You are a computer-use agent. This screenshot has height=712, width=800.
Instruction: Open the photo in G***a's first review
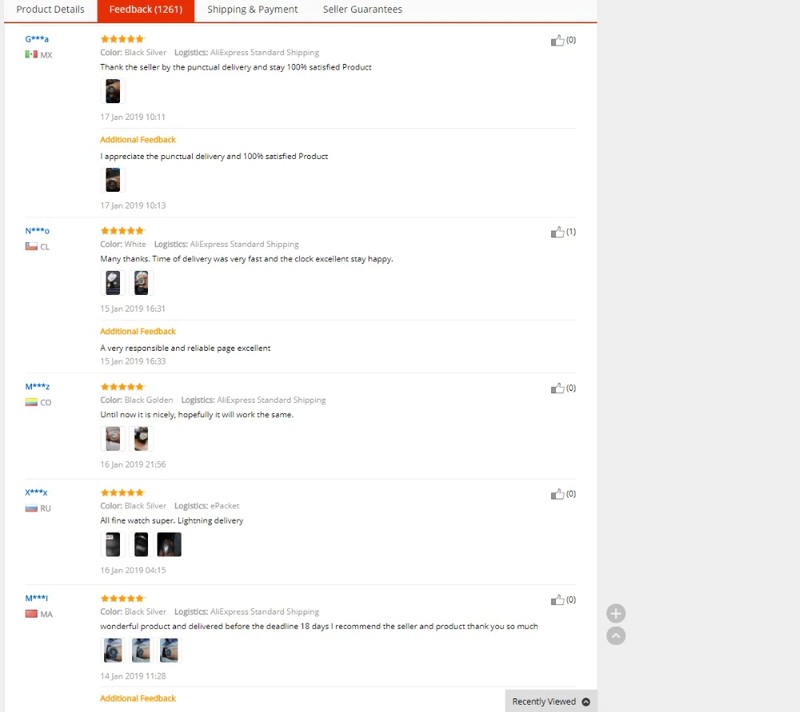[x=113, y=91]
